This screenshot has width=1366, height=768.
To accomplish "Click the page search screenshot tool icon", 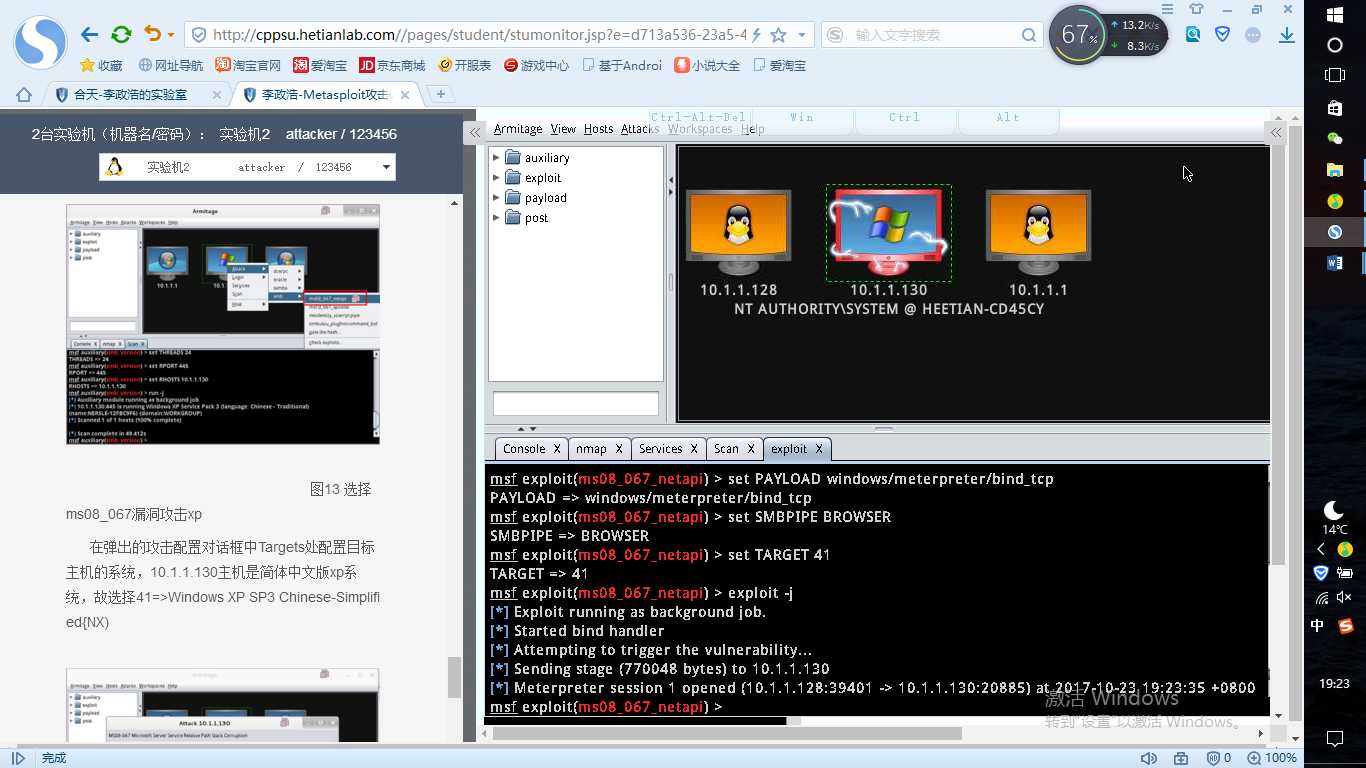I will (x=1193, y=34).
